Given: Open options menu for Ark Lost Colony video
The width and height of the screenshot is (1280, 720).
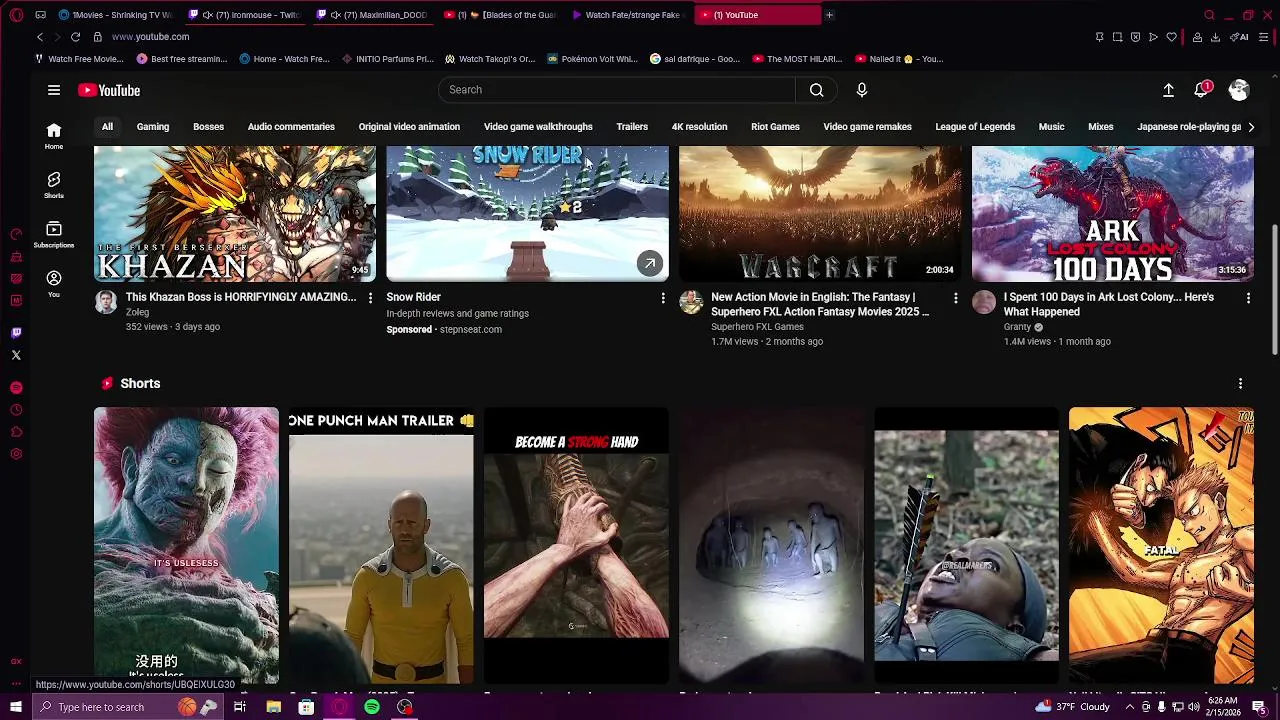Looking at the screenshot, I should [1248, 298].
